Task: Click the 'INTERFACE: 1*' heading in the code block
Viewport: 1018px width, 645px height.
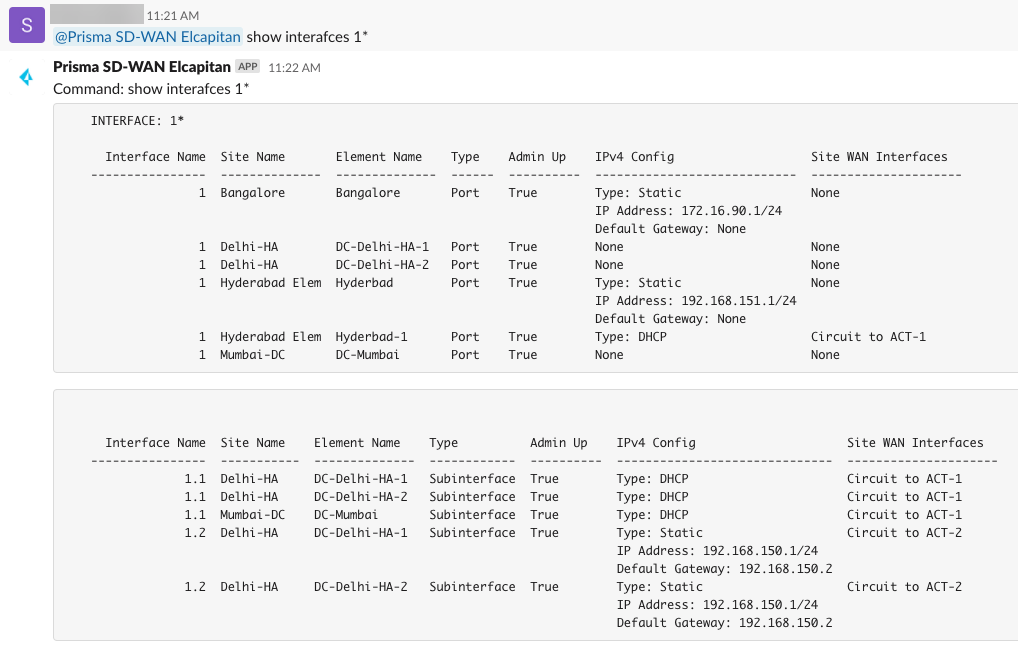Action: (x=137, y=121)
